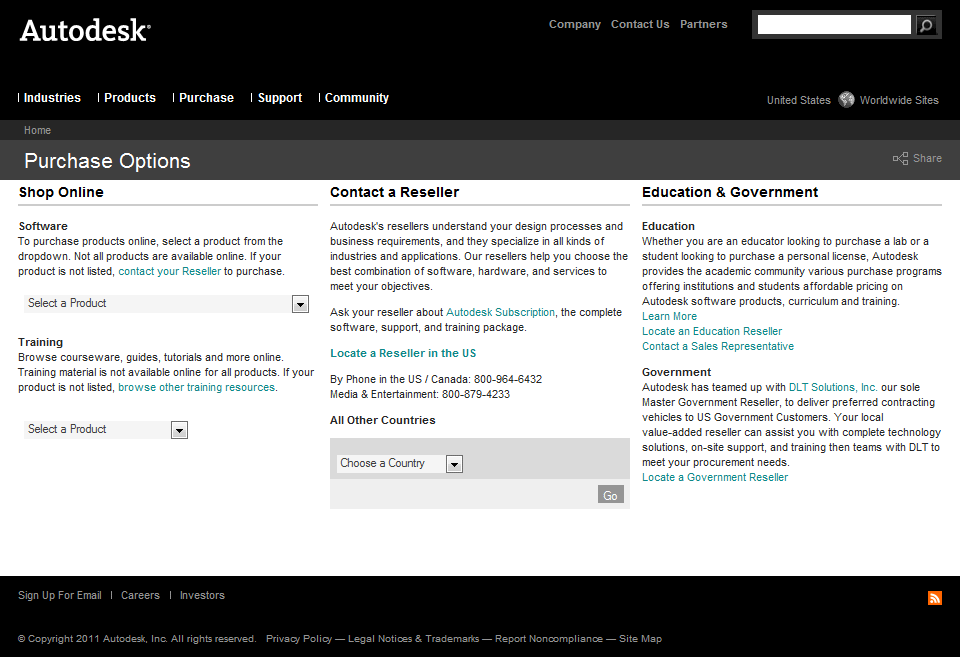Click the Purchase Options page heading
The width and height of the screenshot is (960, 657).
107,161
